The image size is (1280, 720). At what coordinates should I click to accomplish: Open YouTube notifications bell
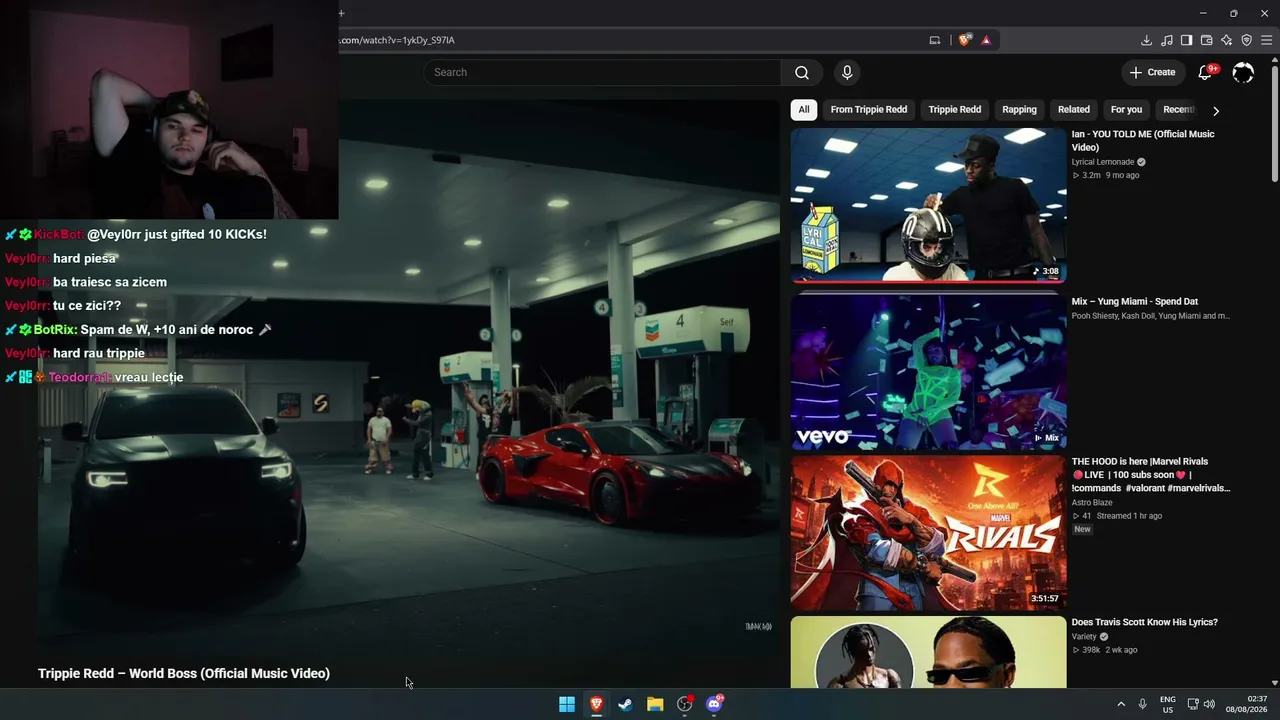[x=1205, y=72]
